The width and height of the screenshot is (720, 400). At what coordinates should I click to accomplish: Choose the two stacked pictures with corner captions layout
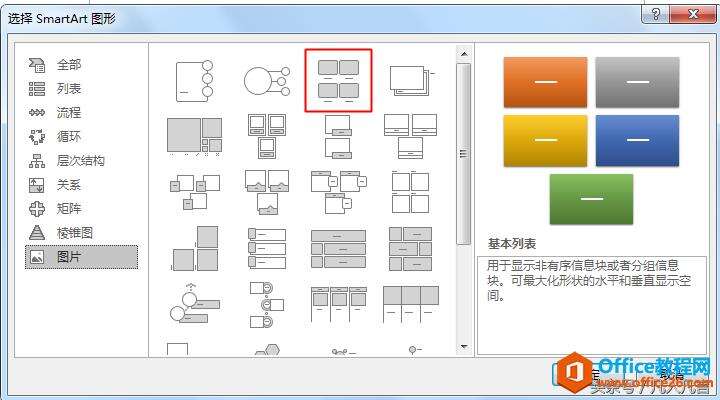[x=338, y=136]
